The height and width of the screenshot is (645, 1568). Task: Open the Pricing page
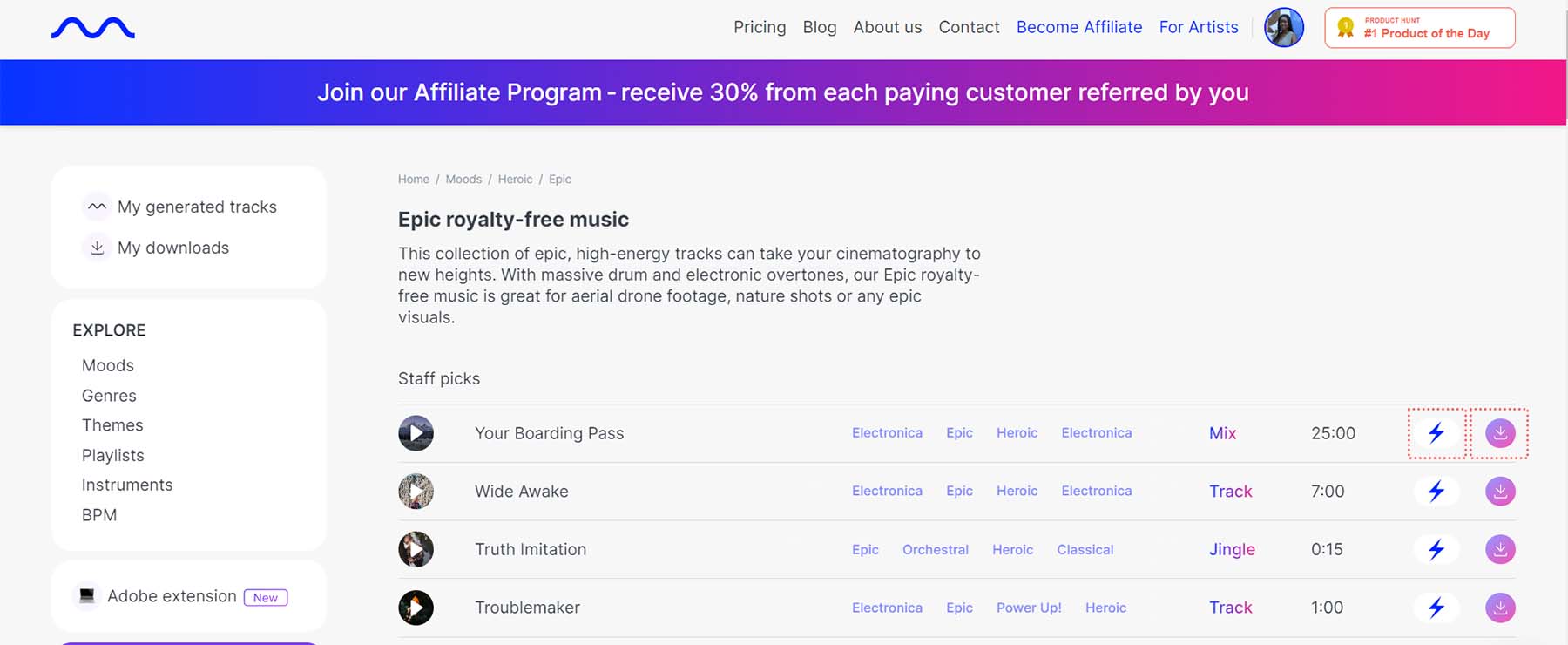pyautogui.click(x=760, y=27)
